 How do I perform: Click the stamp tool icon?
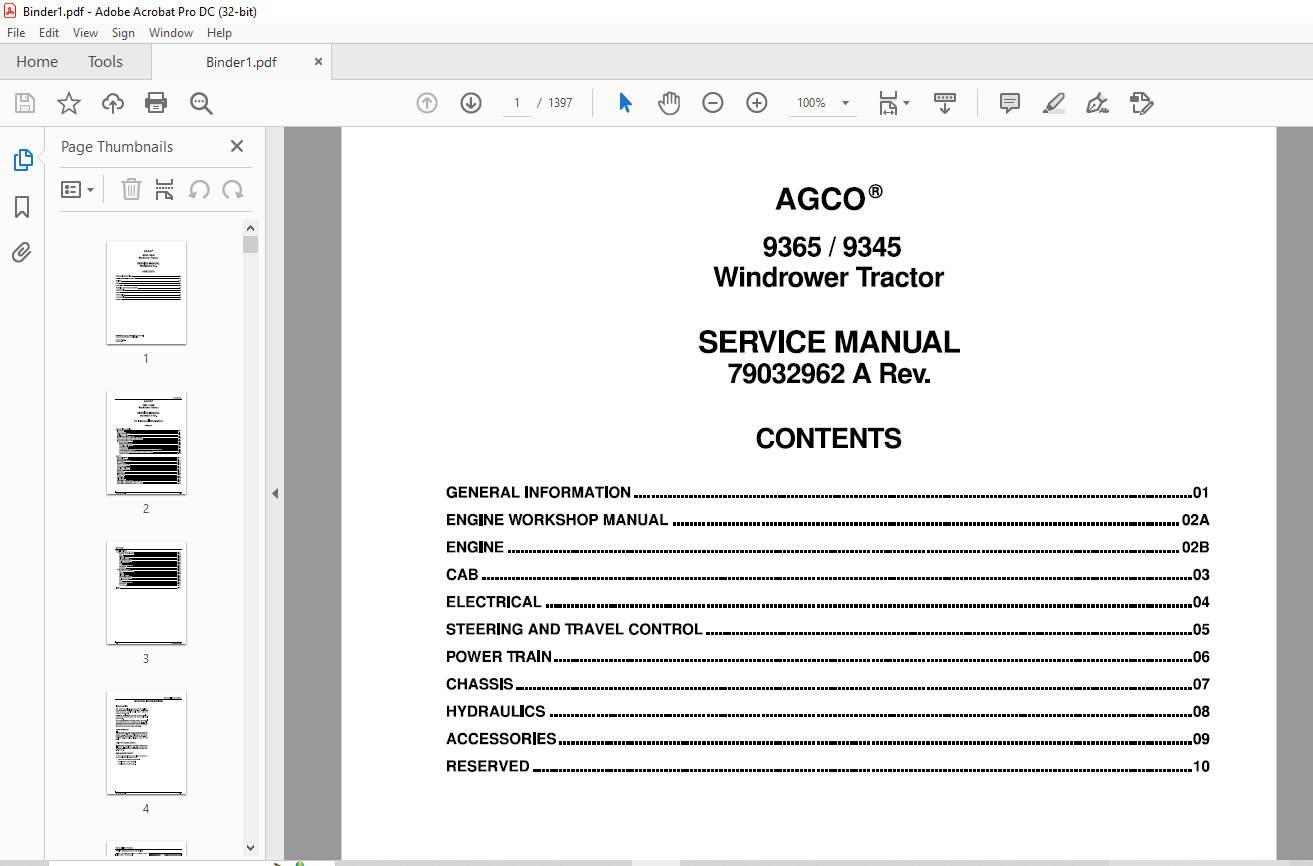[1142, 103]
